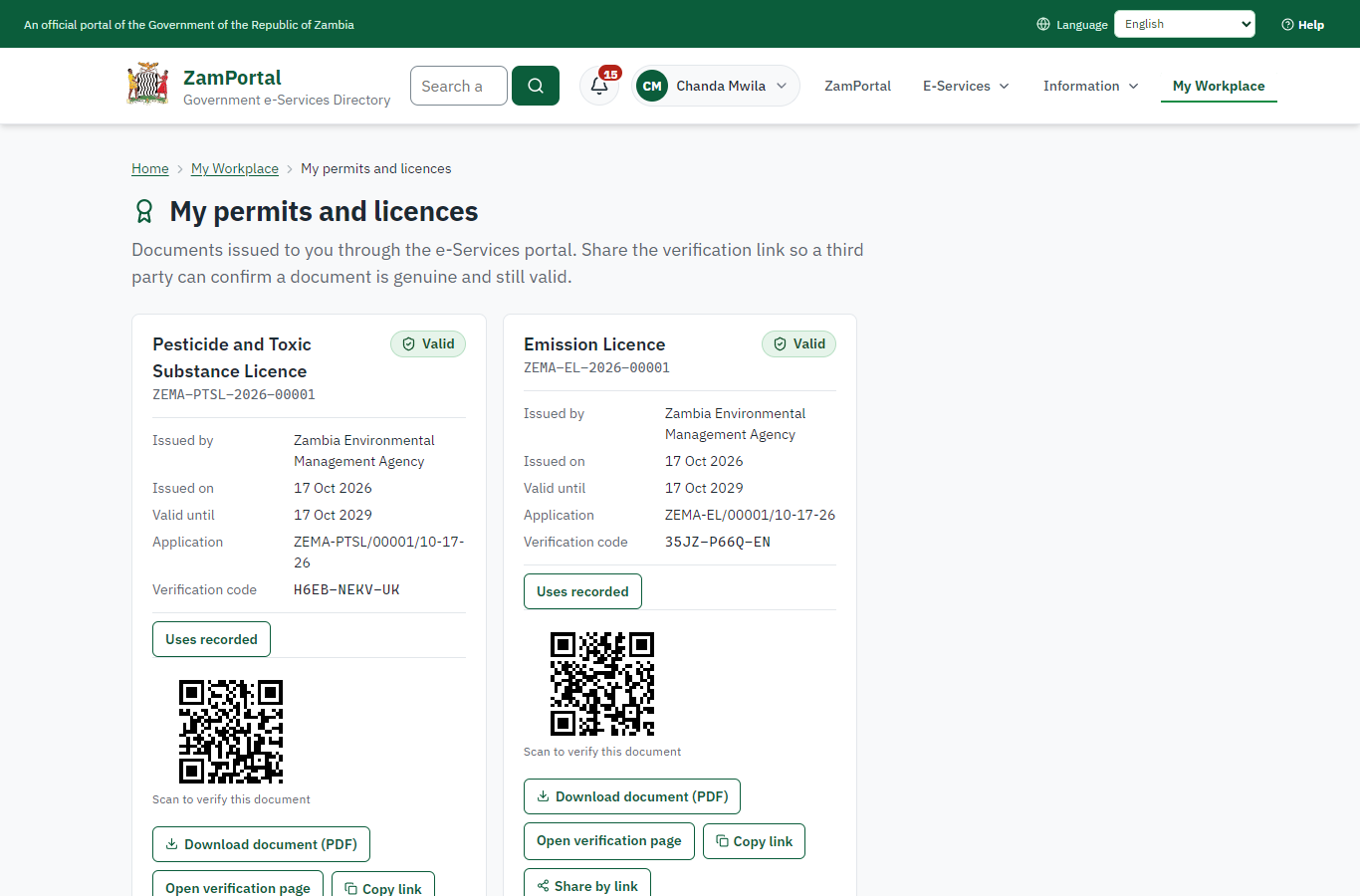1360x896 pixels.
Task: Select verification code H6EB-NEKV-UK
Action: pos(346,590)
